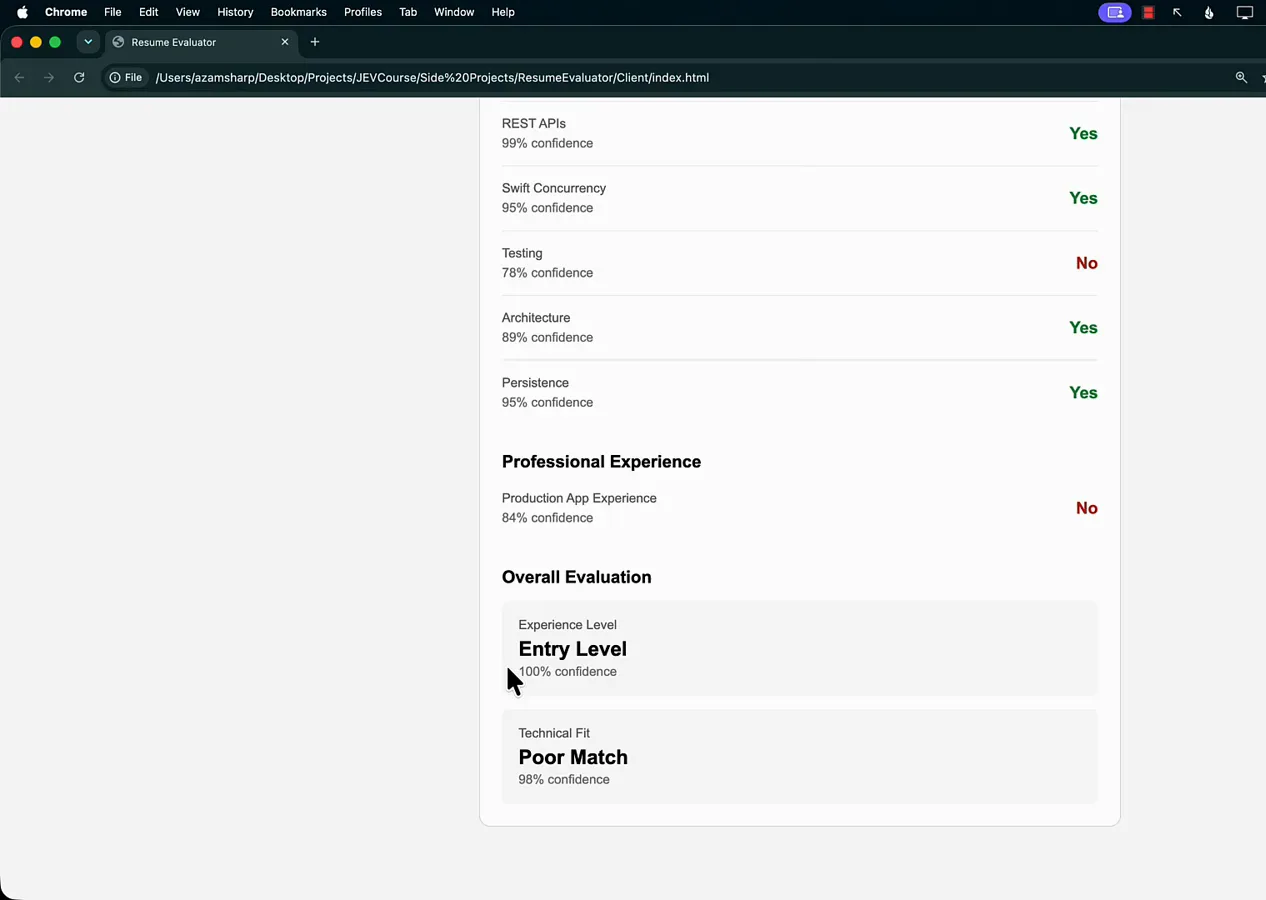Expand the tab search dropdown arrow
This screenshot has height=900, width=1266.
click(x=88, y=42)
